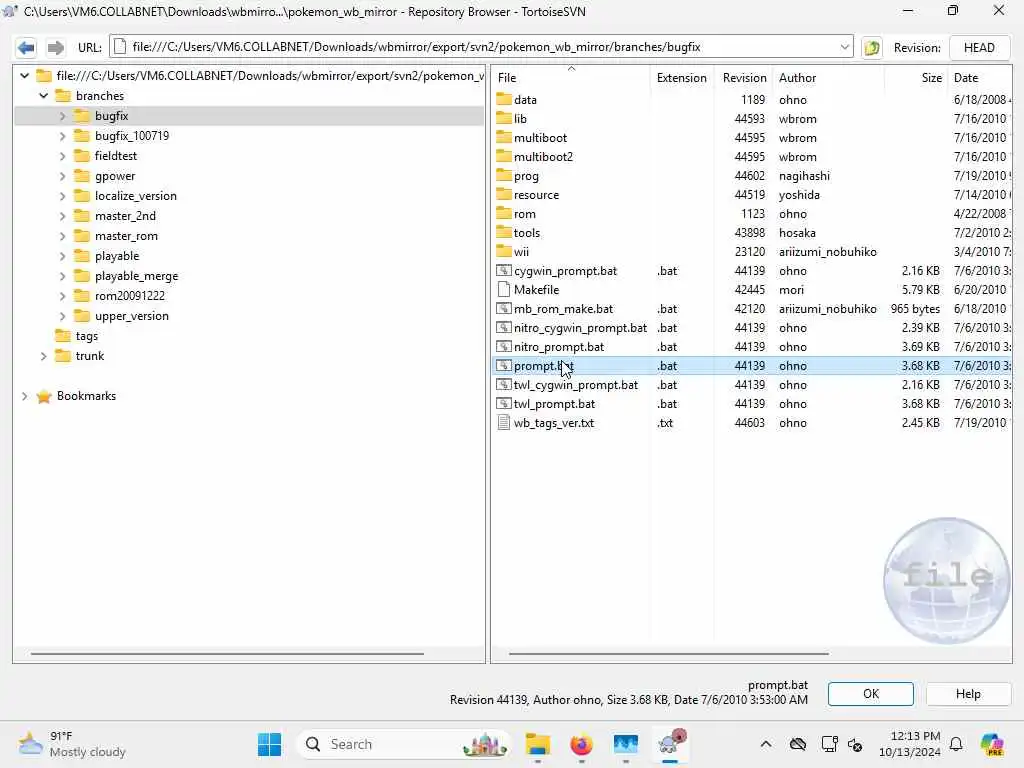Click the taskbar Search box
1024x768 pixels.
click(x=402, y=744)
